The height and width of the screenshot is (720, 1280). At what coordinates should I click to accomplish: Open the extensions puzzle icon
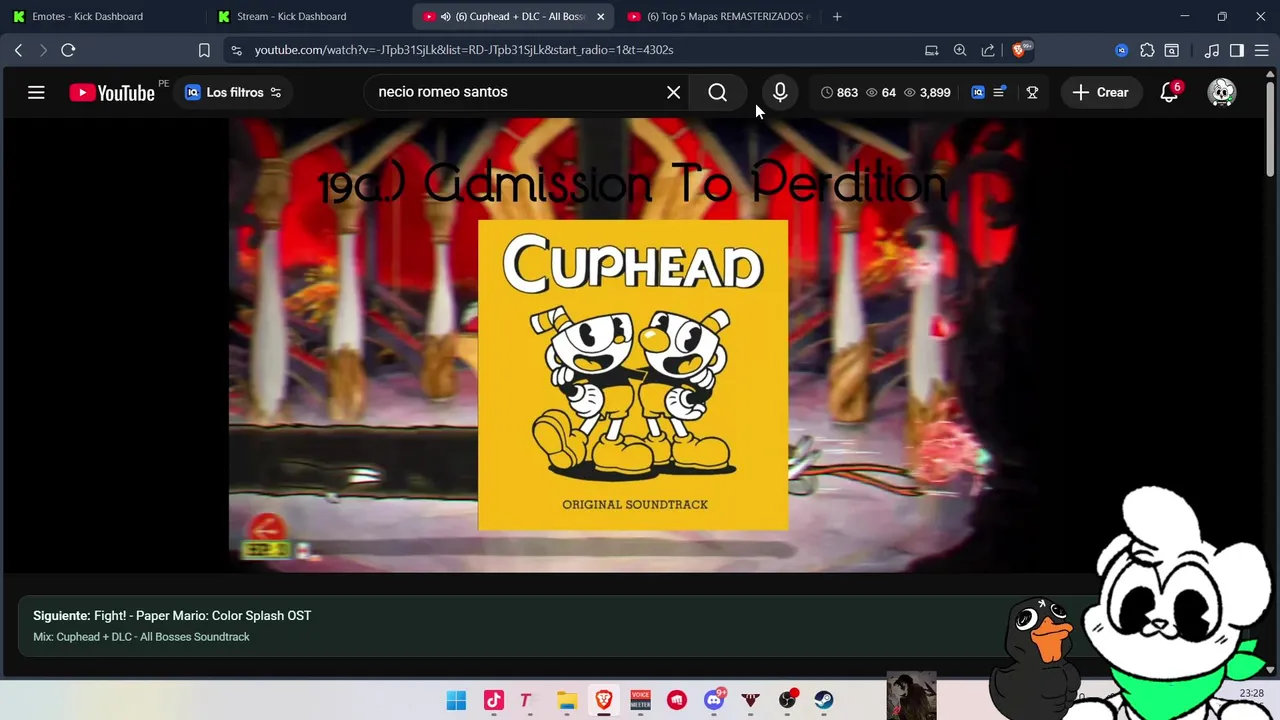pyautogui.click(x=1147, y=50)
